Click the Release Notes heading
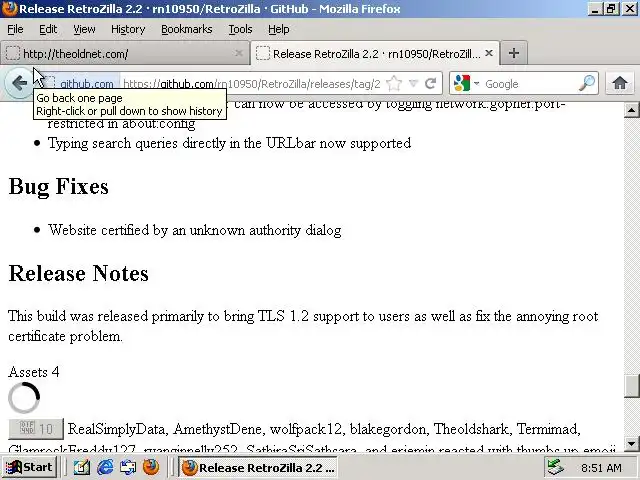 (x=78, y=273)
